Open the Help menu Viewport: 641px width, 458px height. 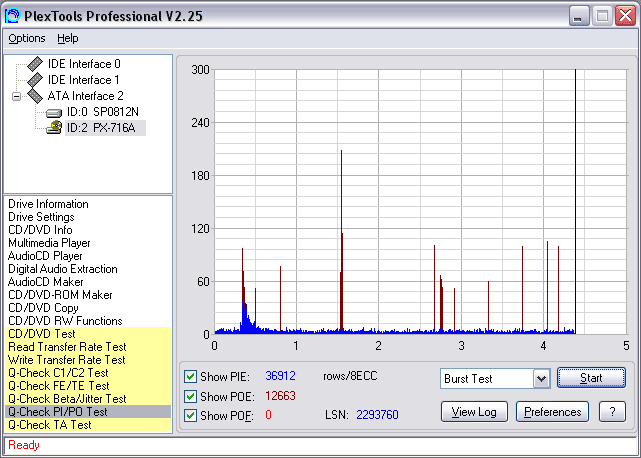67,38
